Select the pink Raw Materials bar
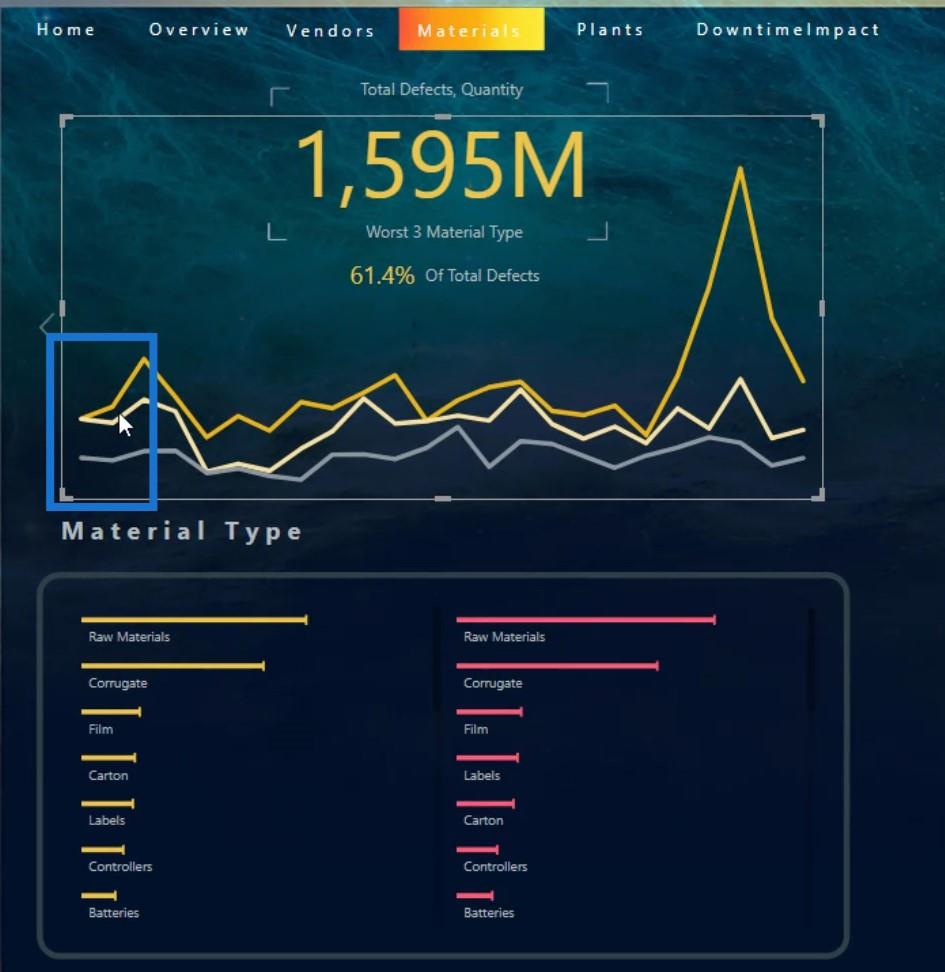945x972 pixels. click(586, 619)
